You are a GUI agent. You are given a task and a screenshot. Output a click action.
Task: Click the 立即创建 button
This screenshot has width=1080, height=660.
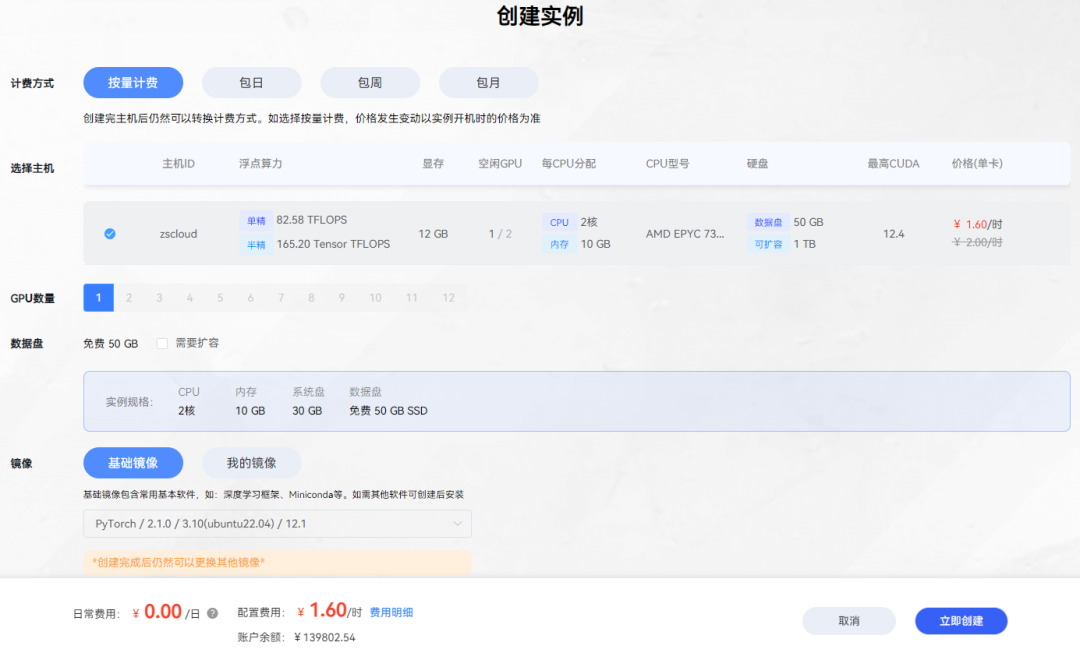pyautogui.click(x=961, y=621)
